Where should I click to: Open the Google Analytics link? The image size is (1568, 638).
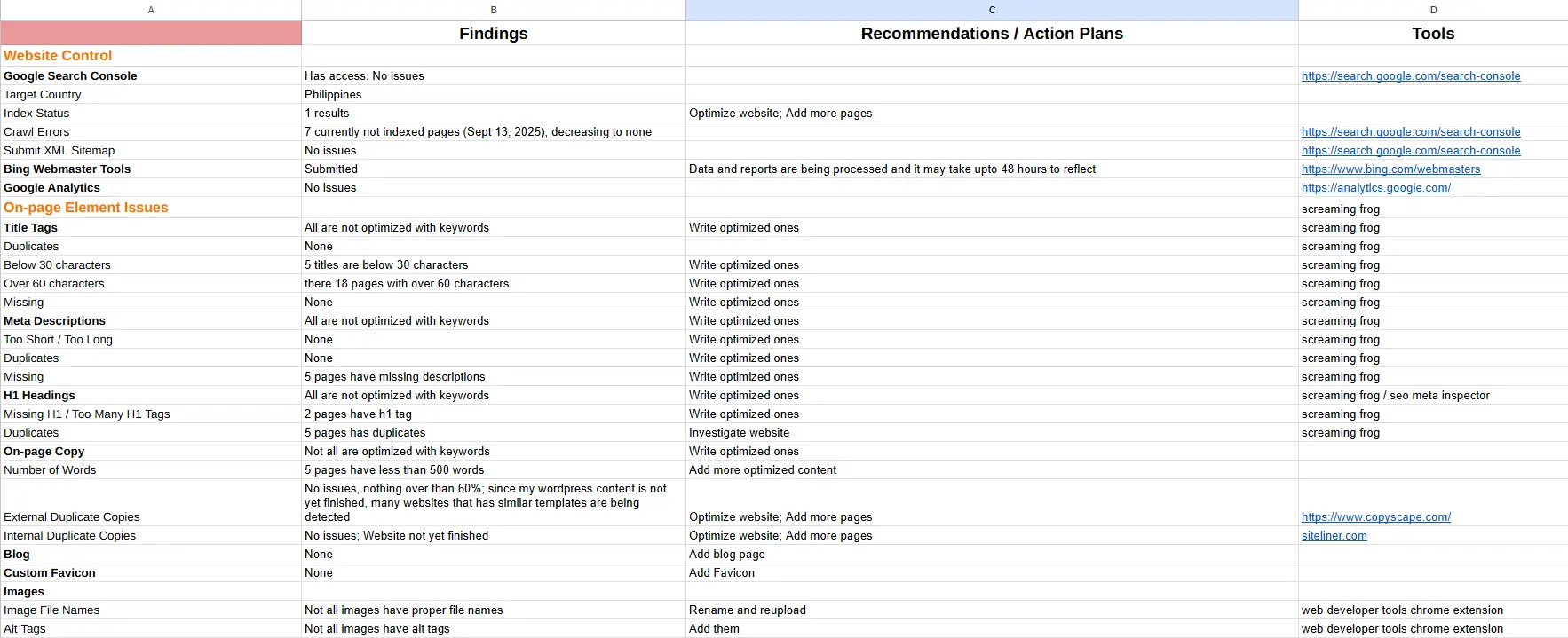coord(1375,188)
